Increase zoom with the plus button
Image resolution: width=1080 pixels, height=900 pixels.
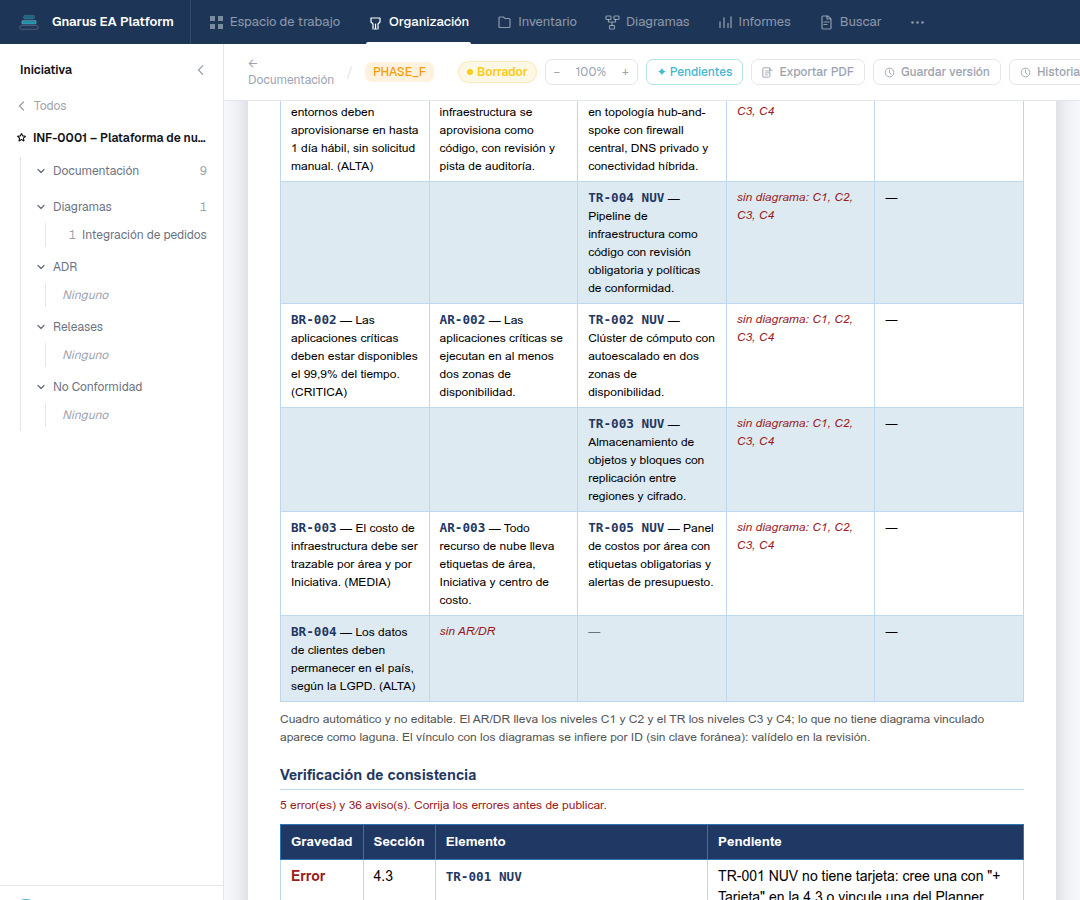coord(625,72)
